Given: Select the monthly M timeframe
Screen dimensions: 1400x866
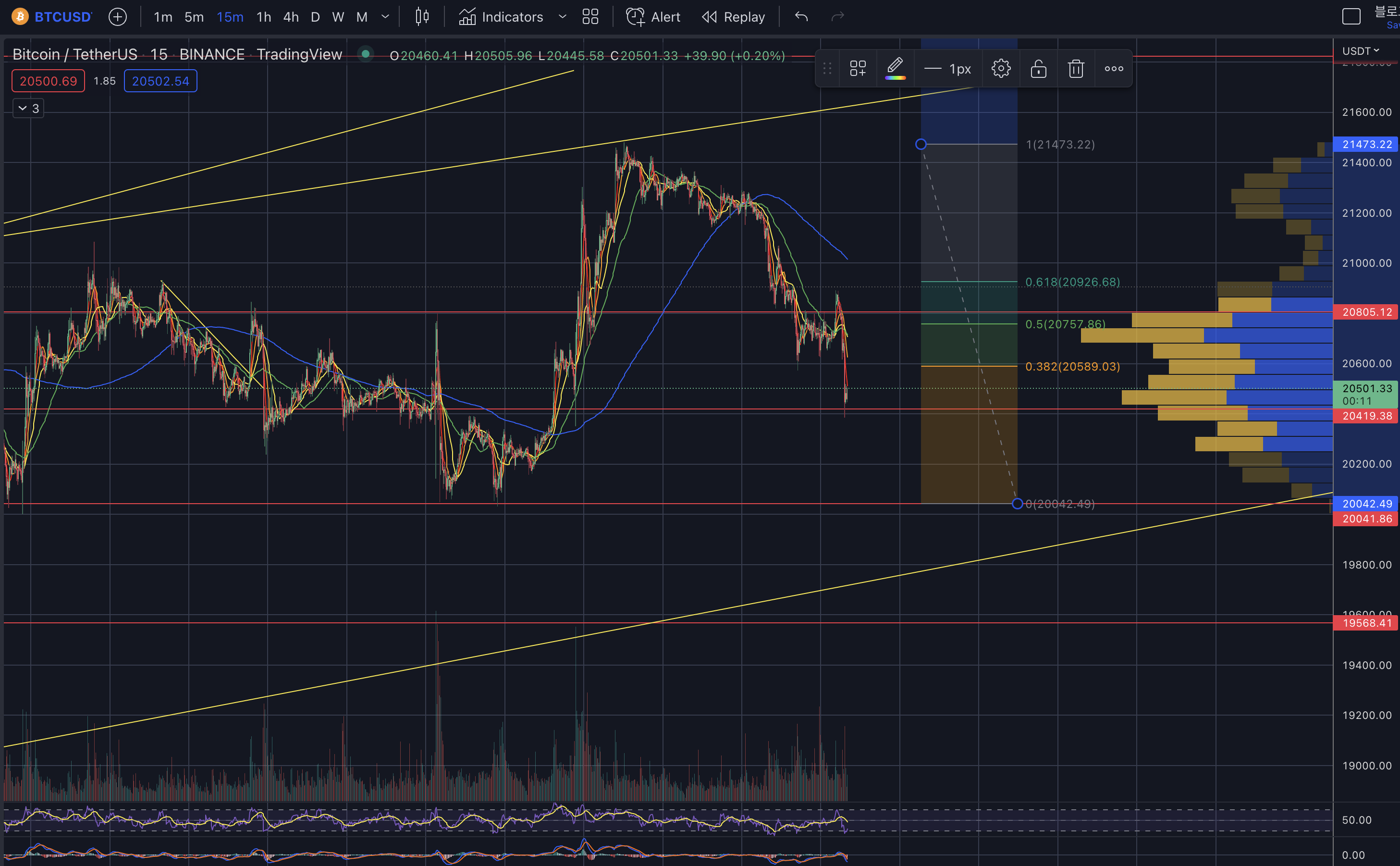Looking at the screenshot, I should pyautogui.click(x=361, y=17).
